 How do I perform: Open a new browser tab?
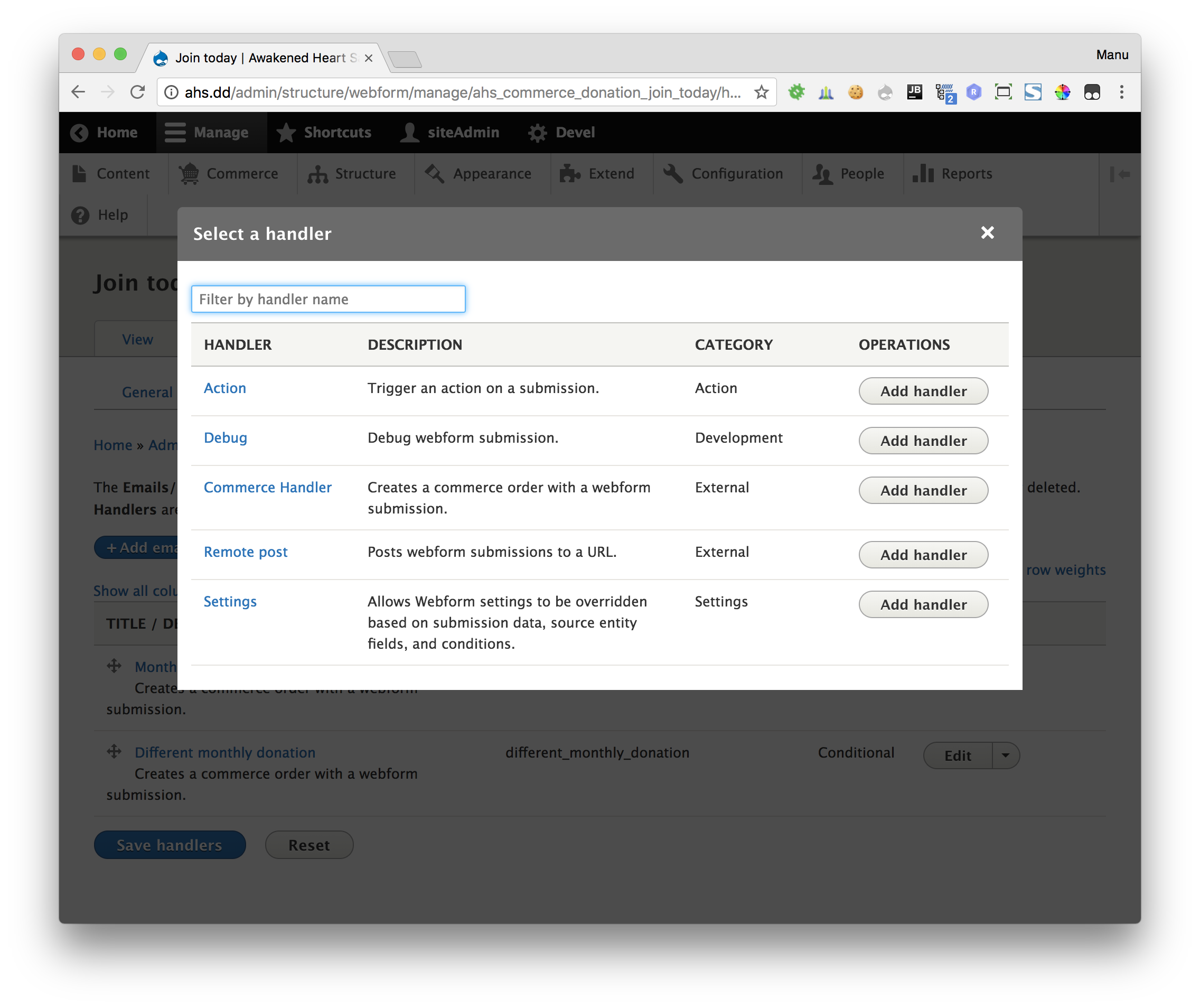tap(405, 59)
